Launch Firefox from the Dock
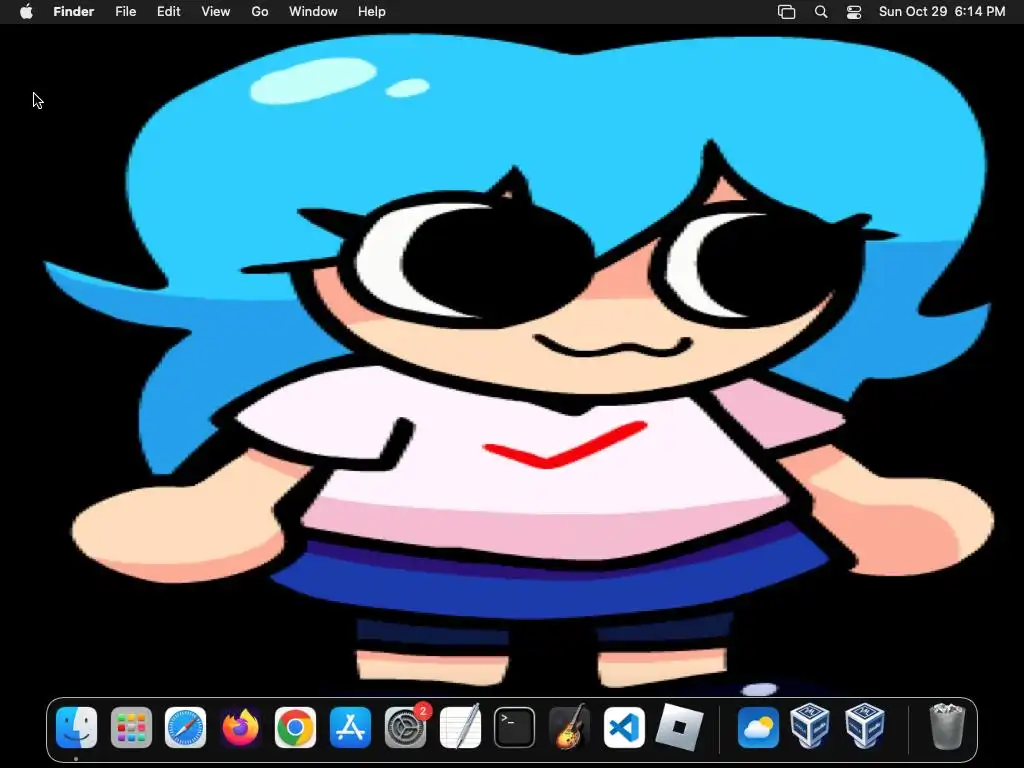The height and width of the screenshot is (768, 1024). [x=240, y=728]
